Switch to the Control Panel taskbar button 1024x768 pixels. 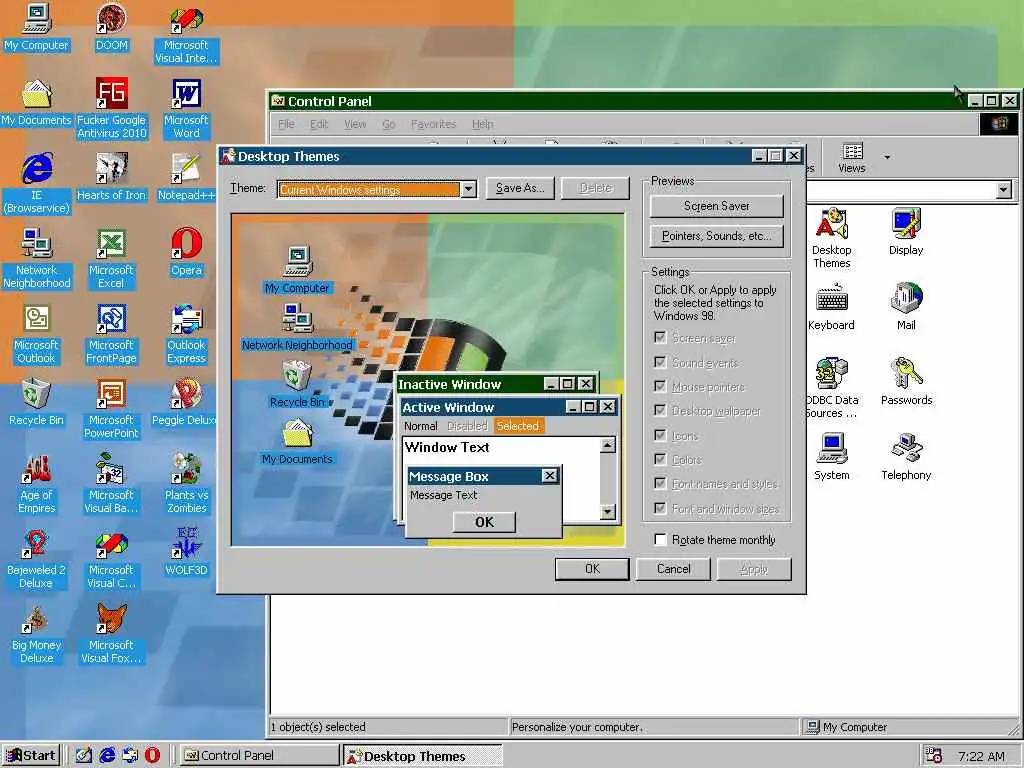(x=259, y=755)
